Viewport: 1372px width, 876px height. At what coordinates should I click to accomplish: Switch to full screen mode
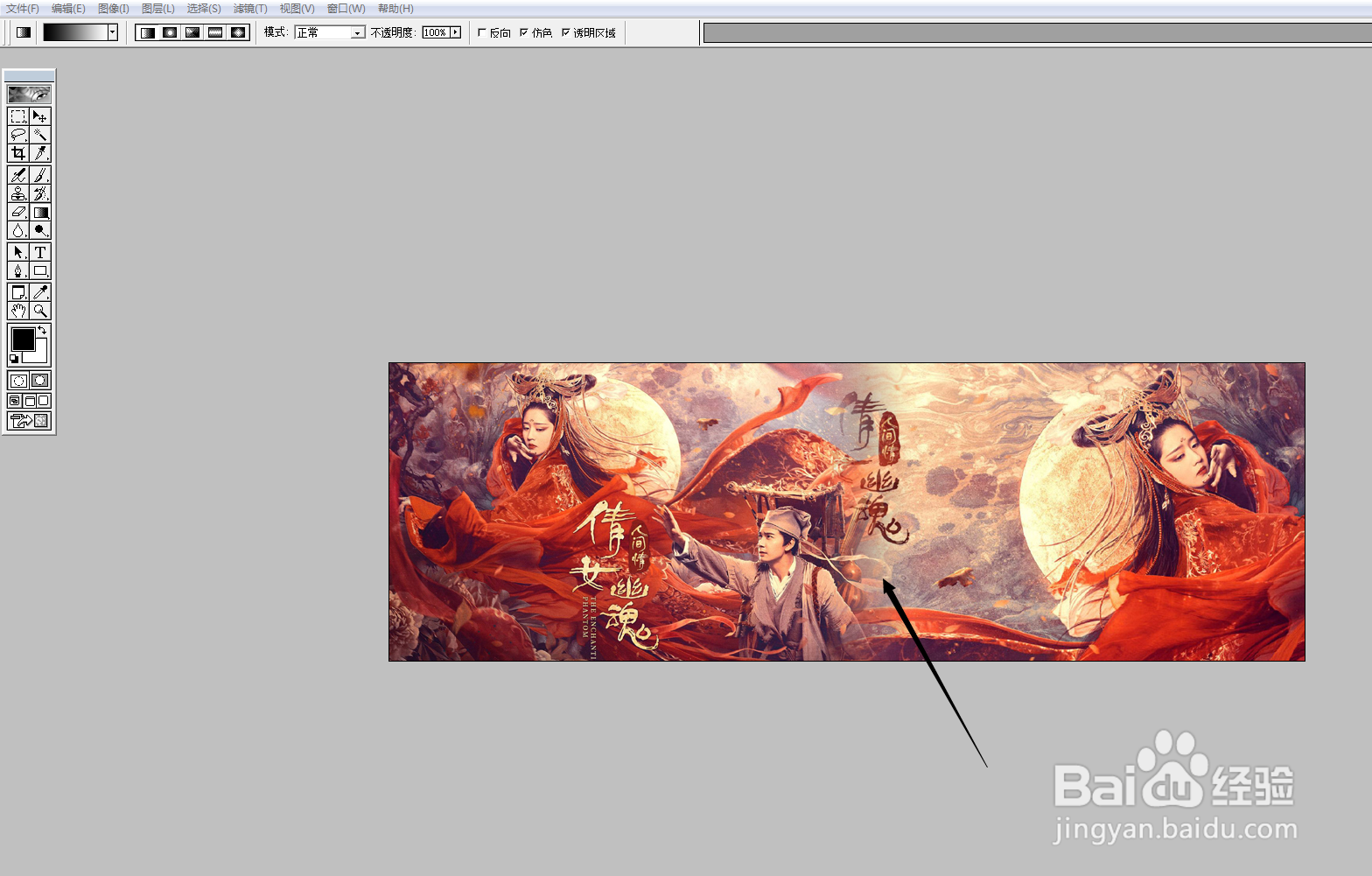coord(44,401)
